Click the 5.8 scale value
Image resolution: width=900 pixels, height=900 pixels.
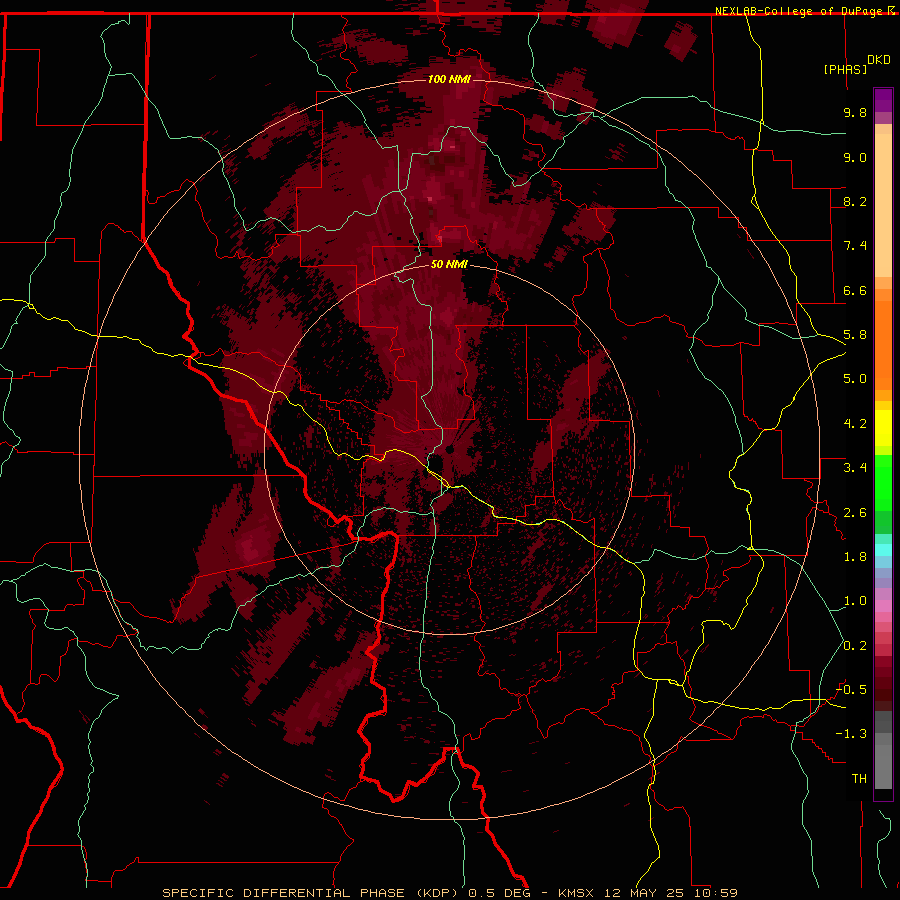(855, 335)
